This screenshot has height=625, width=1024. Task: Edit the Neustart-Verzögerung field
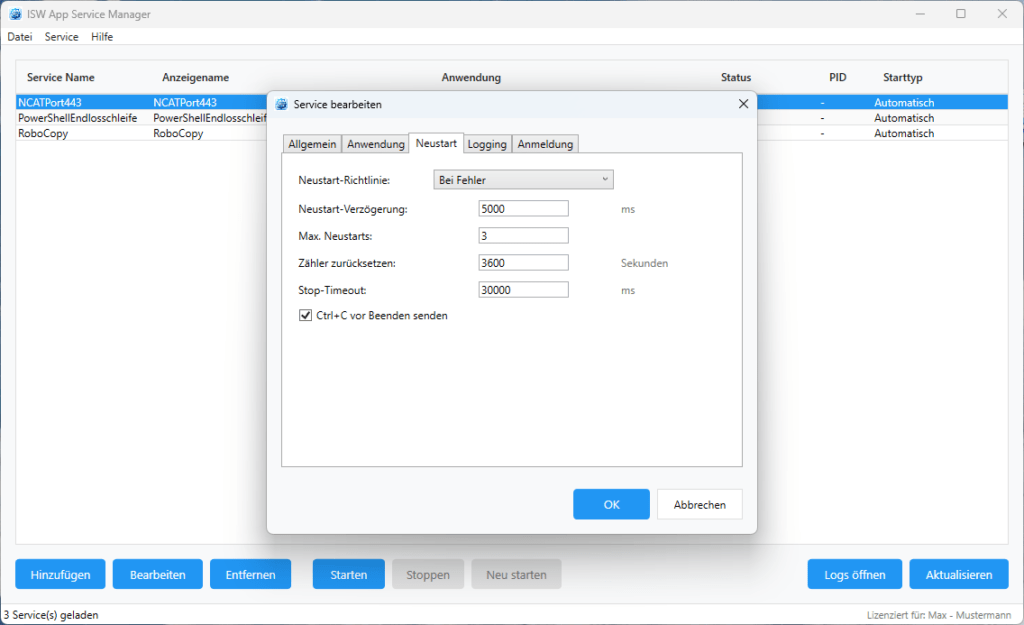point(523,208)
